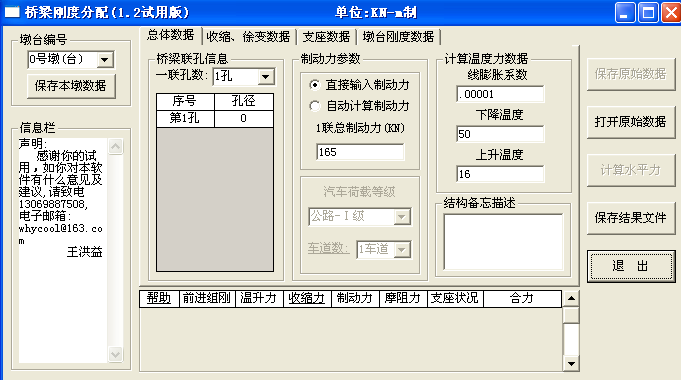
Task: Switch to the 支座数据 tab
Action: 326,37
